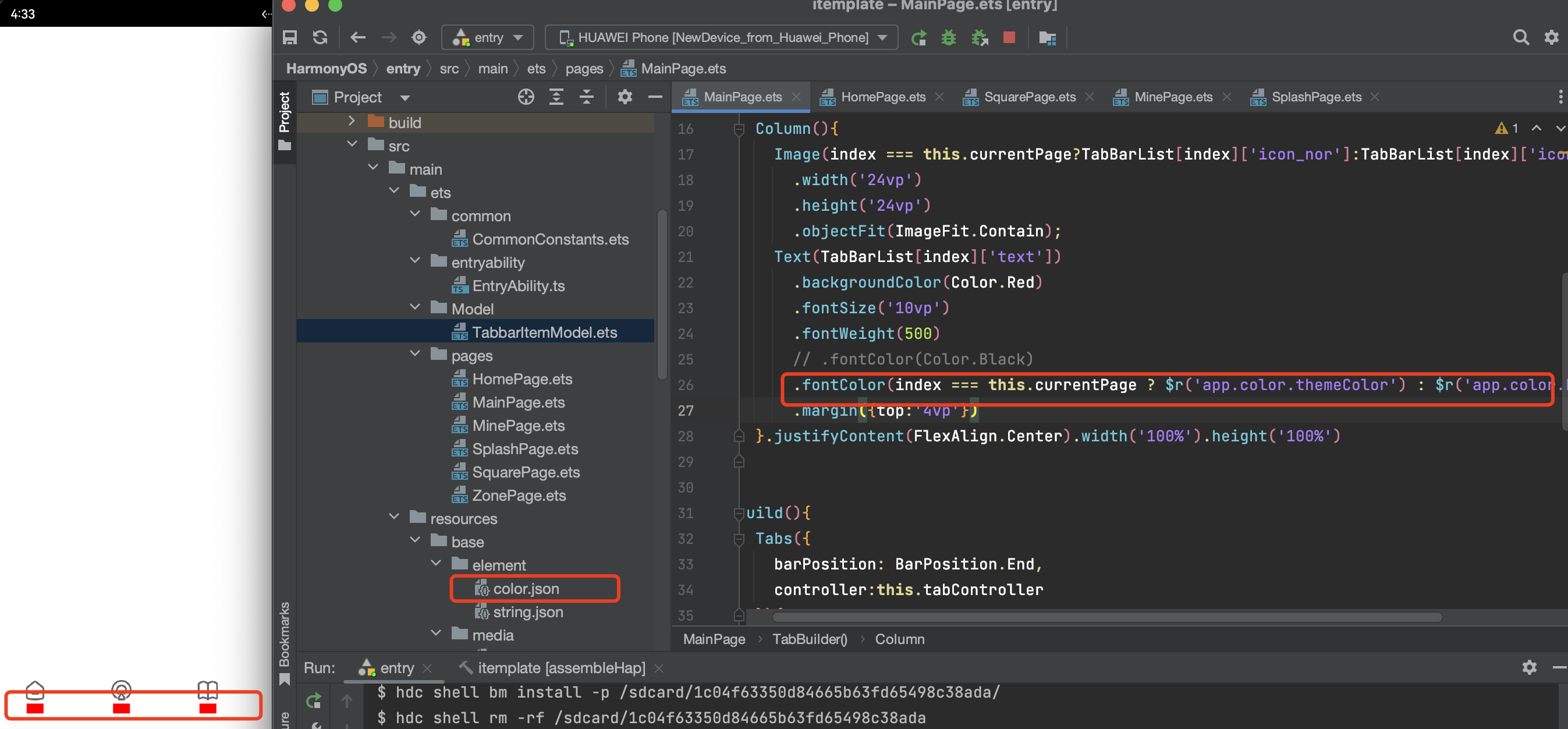Close the entry run tab

coord(427,668)
